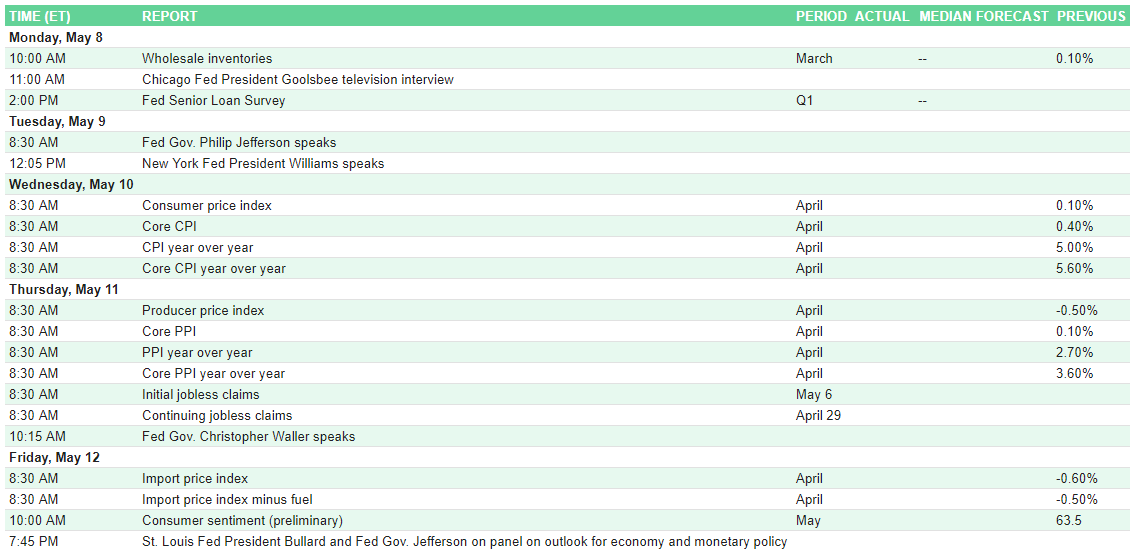Click Consumer sentiment (preliminary) report
Screen dimensions: 1136x551
coord(243,521)
